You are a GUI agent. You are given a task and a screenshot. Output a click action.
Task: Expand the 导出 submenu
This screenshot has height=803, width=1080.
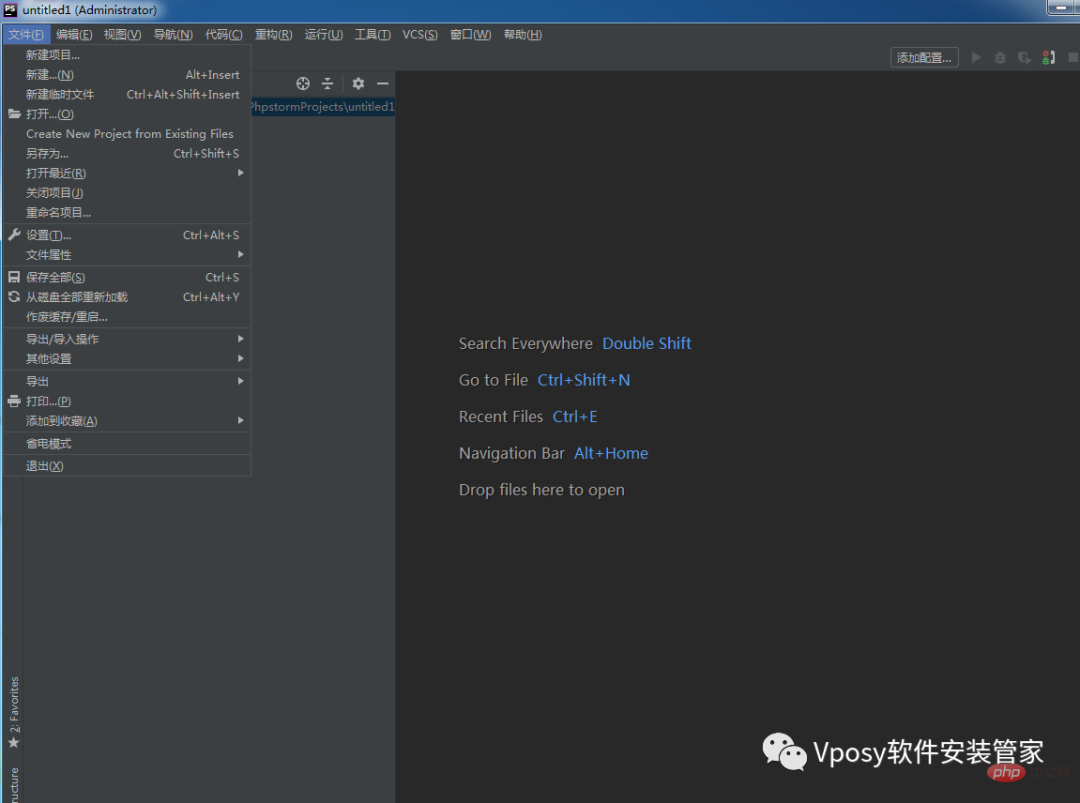[x=127, y=382]
